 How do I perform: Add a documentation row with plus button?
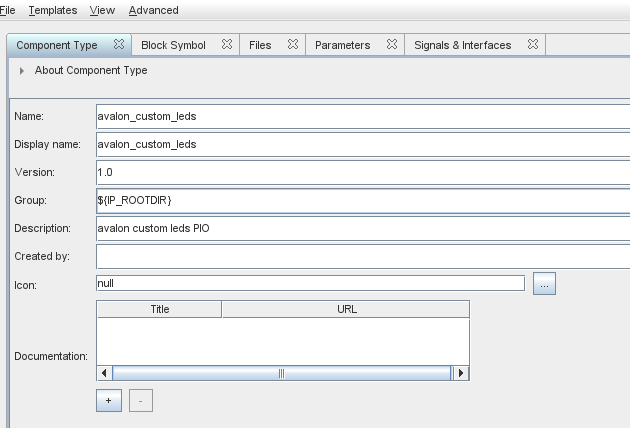(108, 401)
